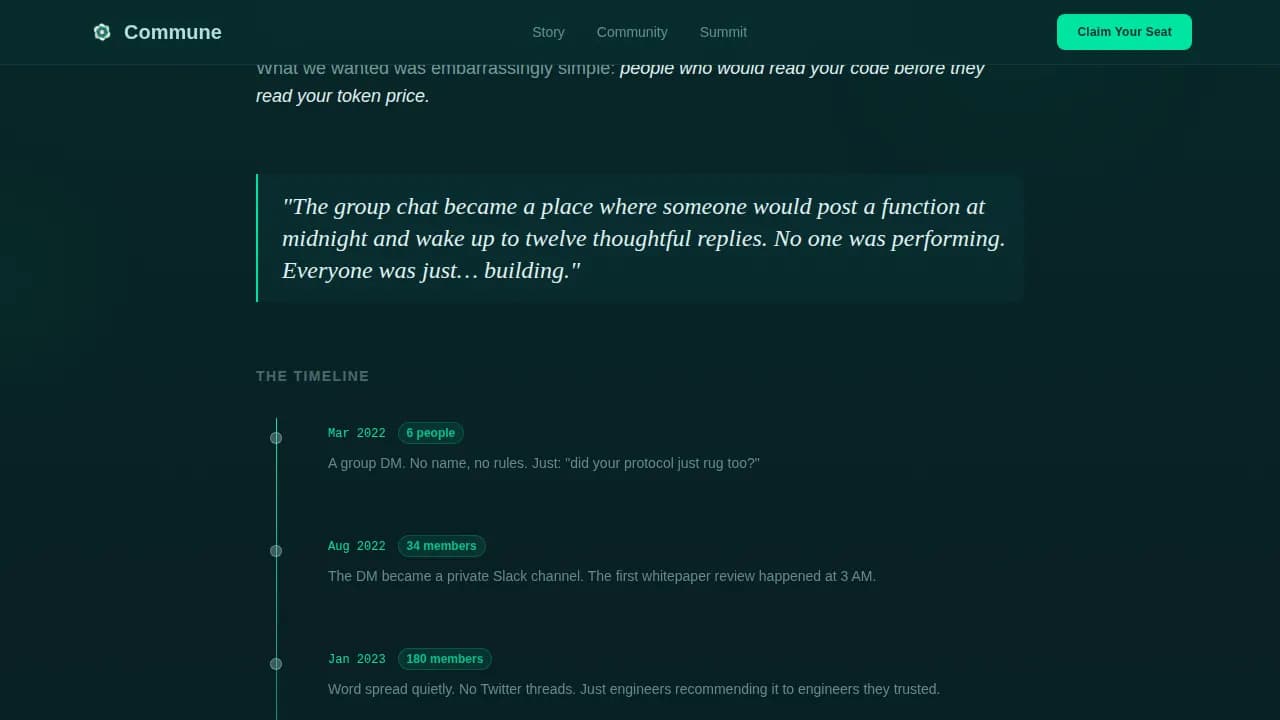
Task: Click the "180 members" badge
Action: pos(445,659)
